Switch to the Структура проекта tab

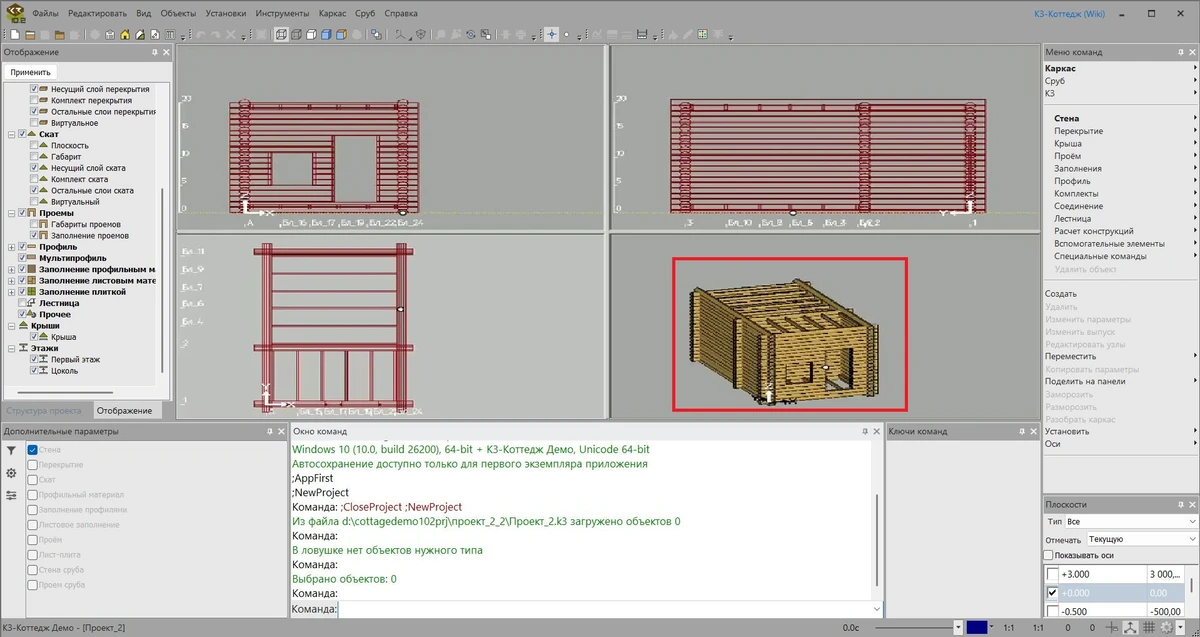click(x=45, y=411)
